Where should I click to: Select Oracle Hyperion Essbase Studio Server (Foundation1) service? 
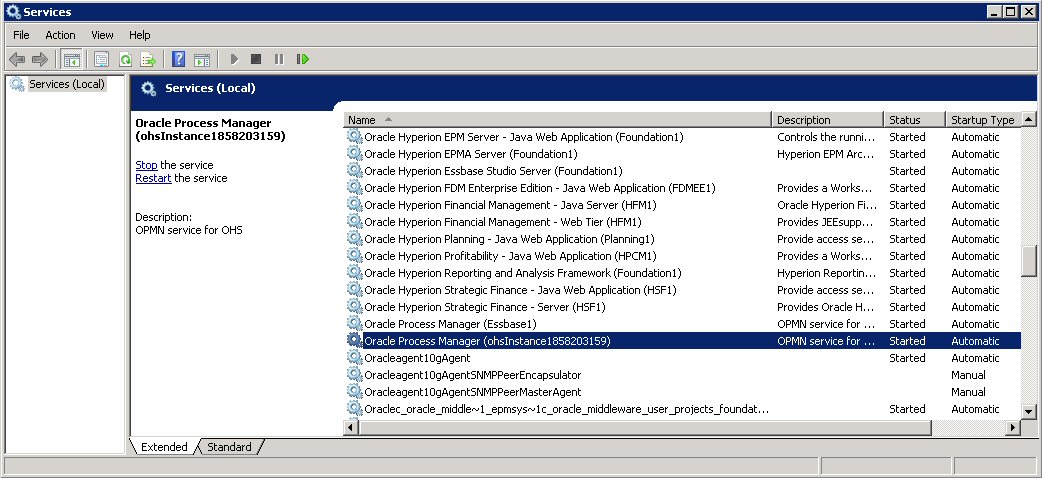coord(493,171)
